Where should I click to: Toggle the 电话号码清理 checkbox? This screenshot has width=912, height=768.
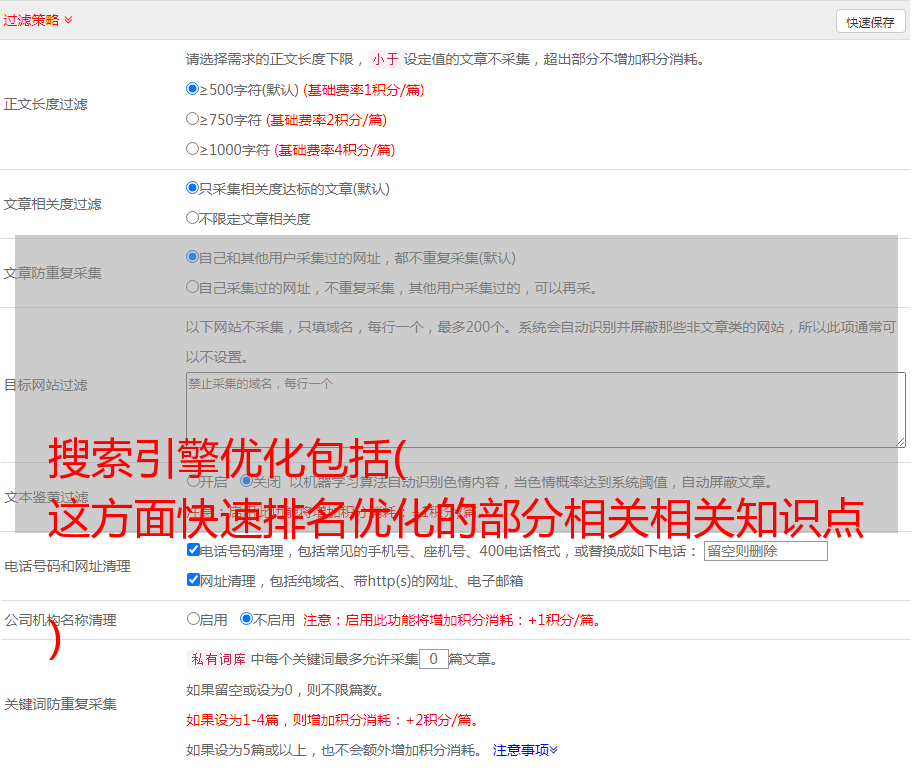[x=194, y=550]
